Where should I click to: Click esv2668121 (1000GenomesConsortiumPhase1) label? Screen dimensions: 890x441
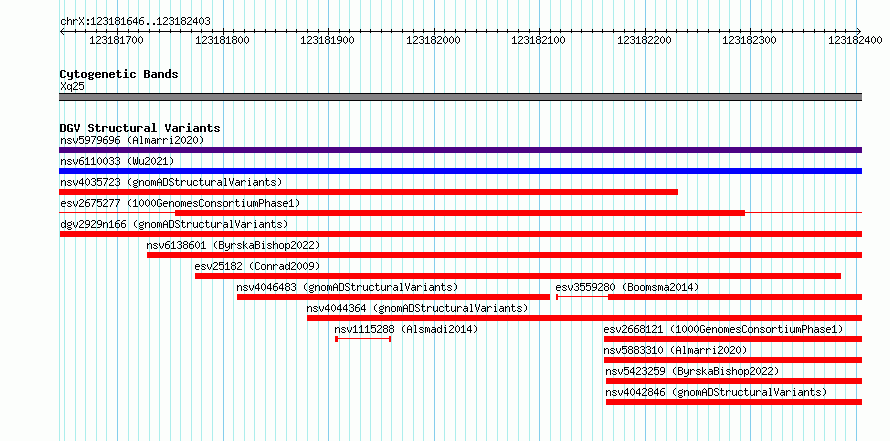(723, 329)
